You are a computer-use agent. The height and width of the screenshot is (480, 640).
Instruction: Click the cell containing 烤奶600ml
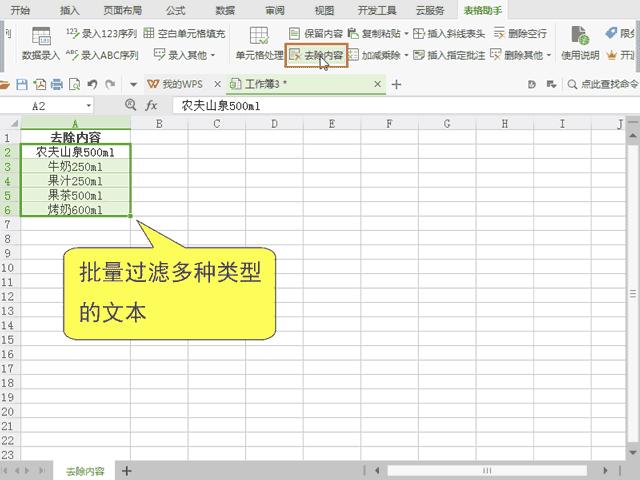click(76, 209)
